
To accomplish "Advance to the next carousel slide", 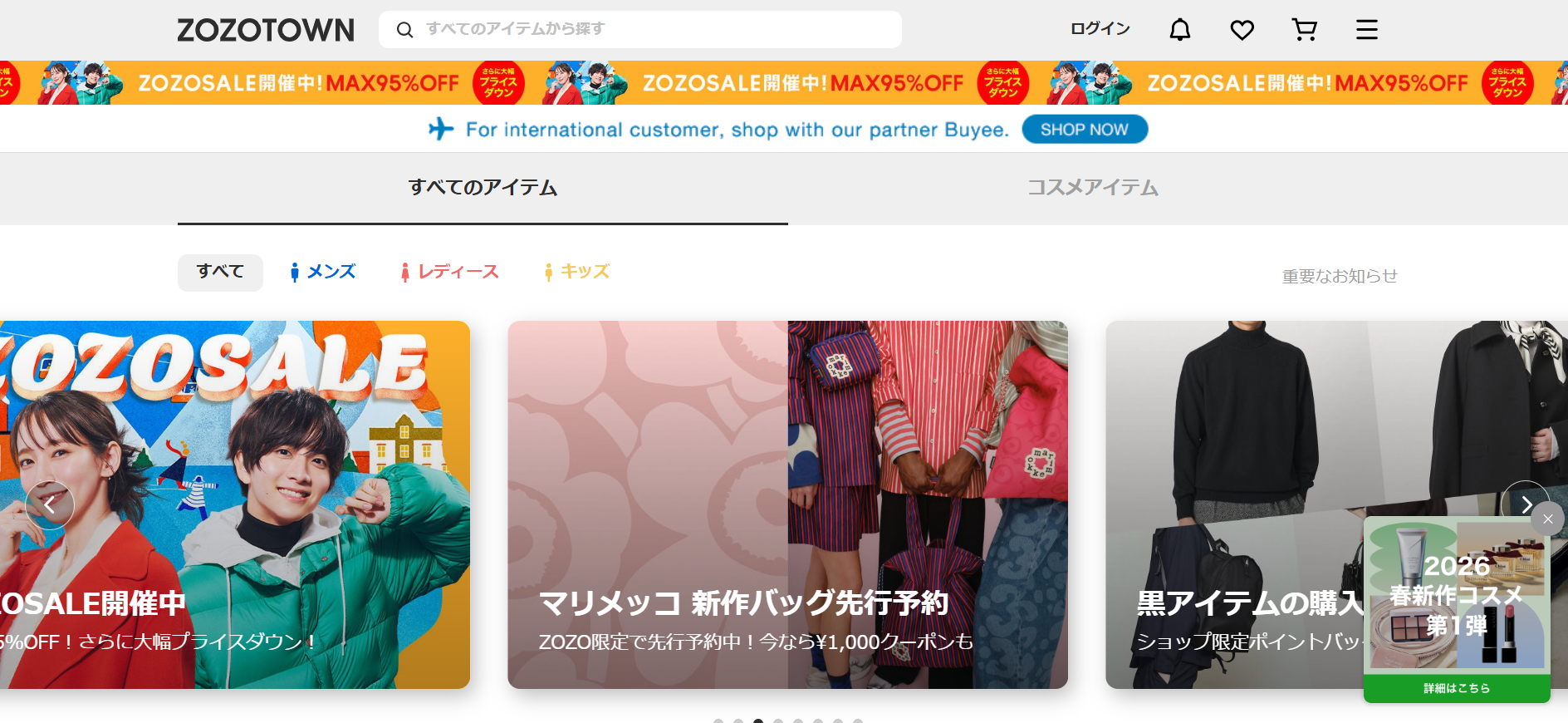I will (1526, 504).
